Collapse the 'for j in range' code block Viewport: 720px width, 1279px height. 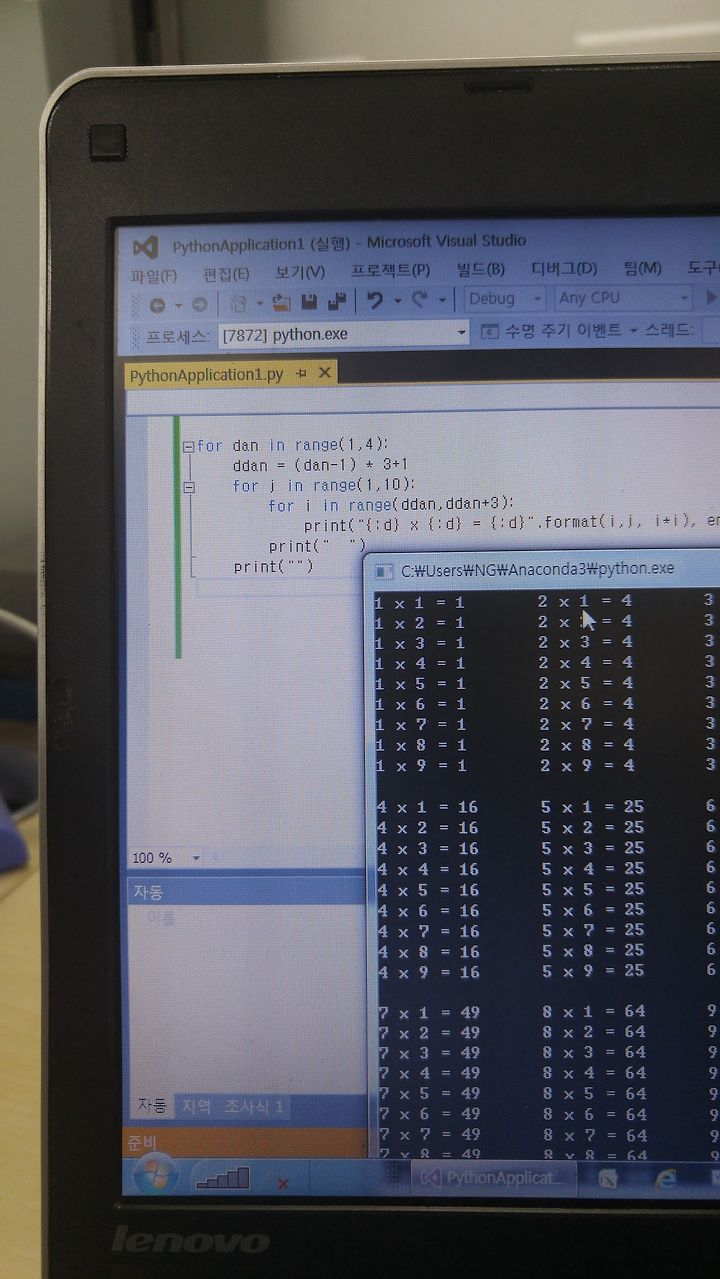click(188, 487)
